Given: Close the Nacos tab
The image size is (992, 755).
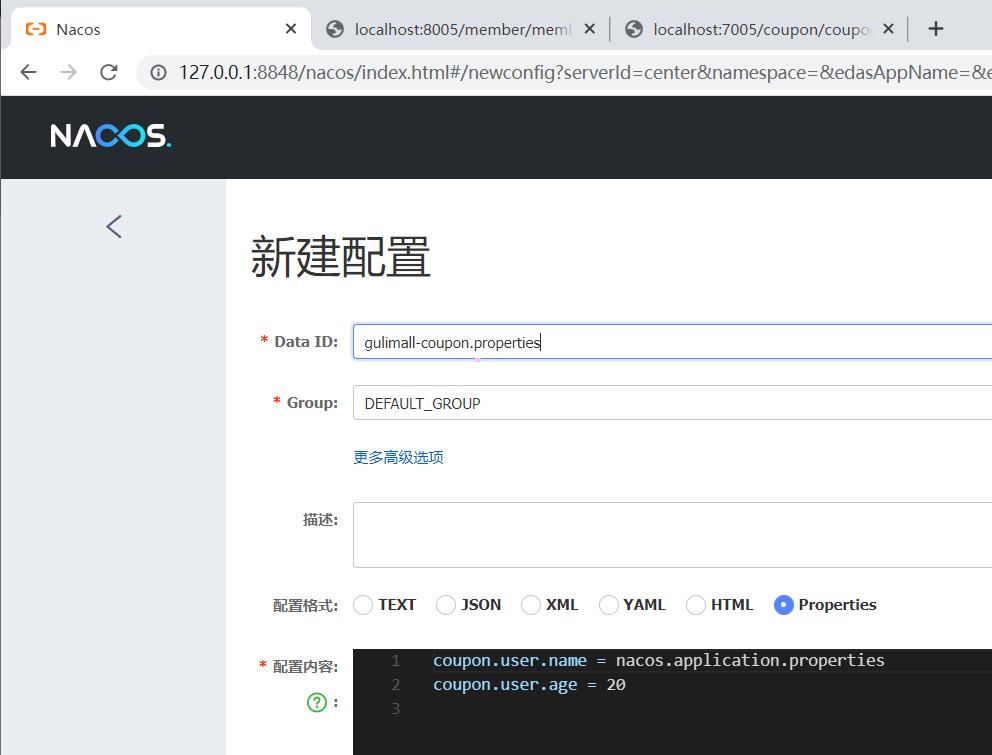Looking at the screenshot, I should point(291,28).
